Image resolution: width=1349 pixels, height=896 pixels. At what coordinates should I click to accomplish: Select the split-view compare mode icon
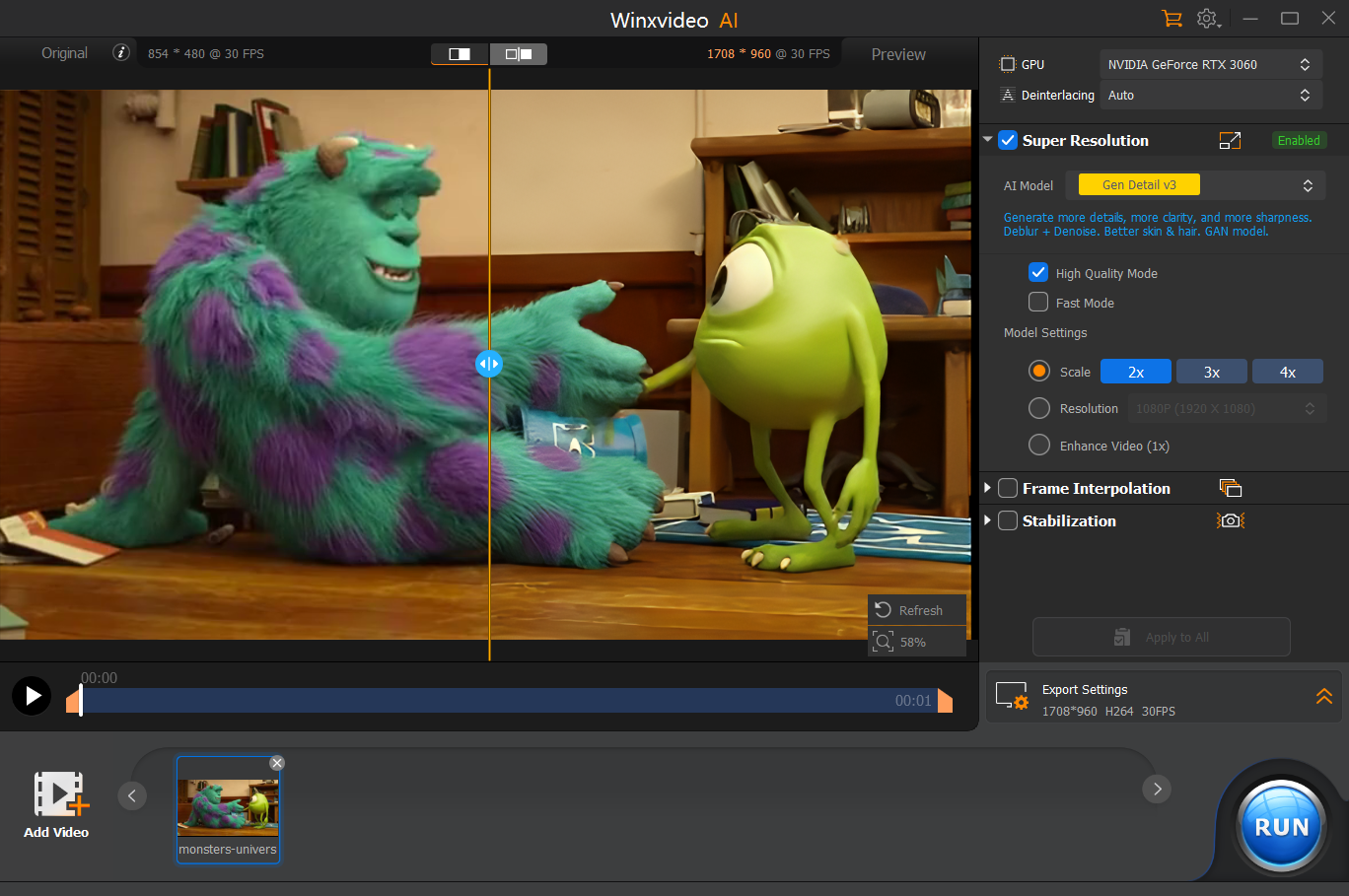coord(460,54)
